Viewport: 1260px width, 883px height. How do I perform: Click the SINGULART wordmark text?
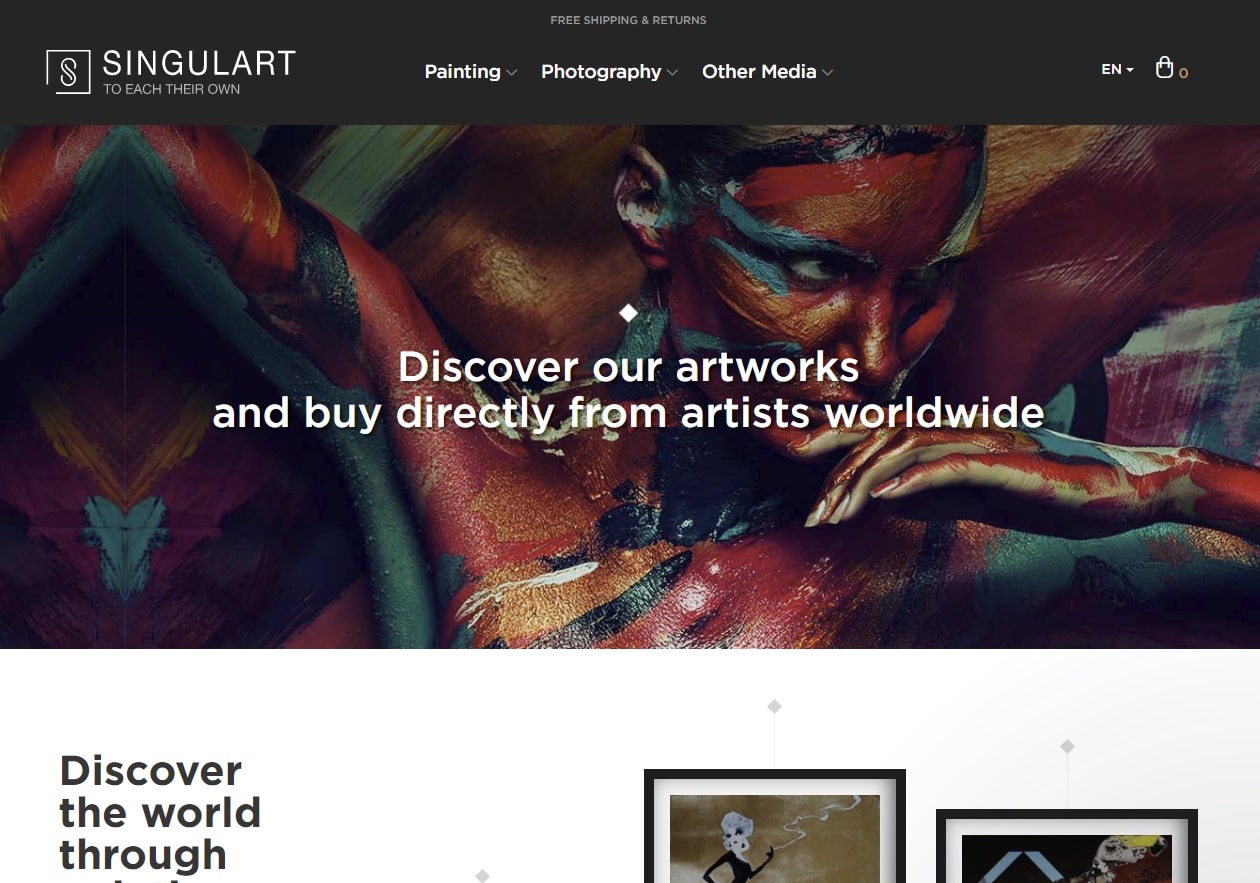coord(199,64)
